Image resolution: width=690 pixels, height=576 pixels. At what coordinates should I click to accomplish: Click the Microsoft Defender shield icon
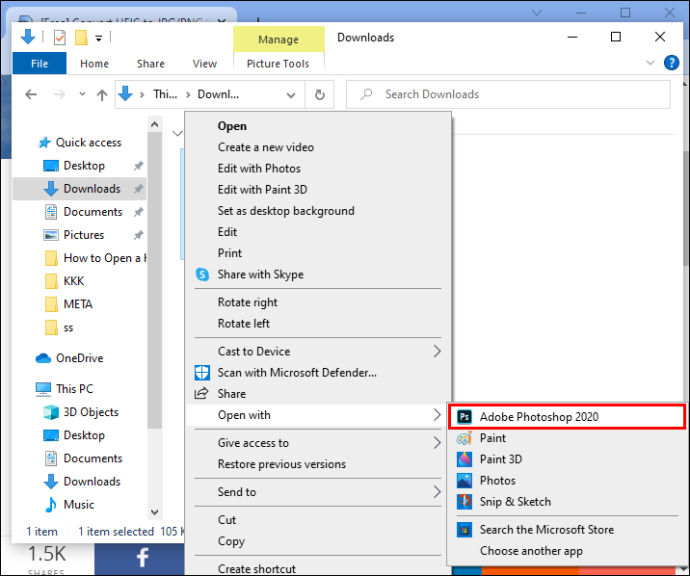click(x=202, y=373)
